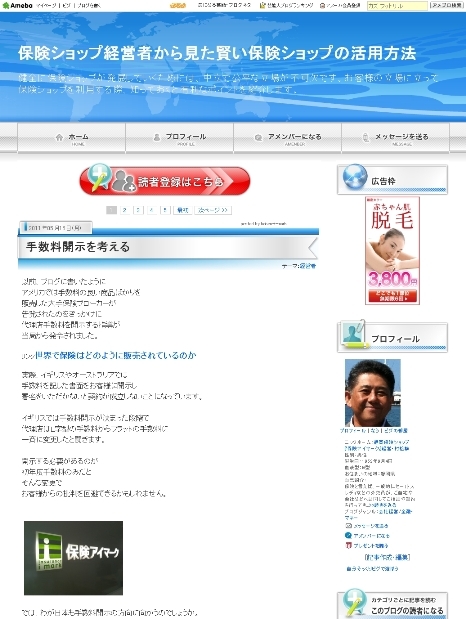Click the アメンバーになる bubble icon in sidebar
The width and height of the screenshot is (466, 619).
[x=348, y=535]
